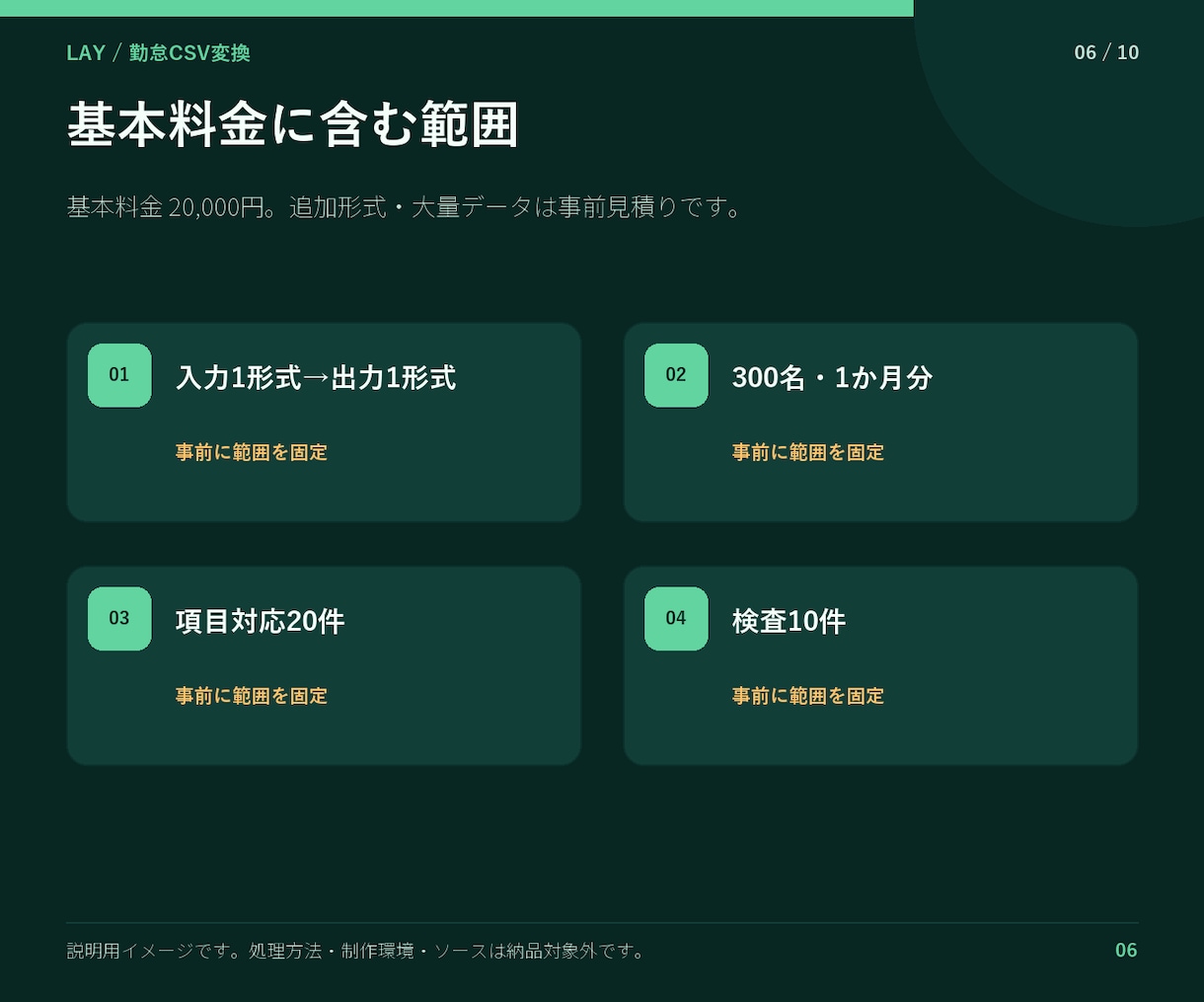1204x1002 pixels.
Task: Click the 04 number badge
Action: pos(676,619)
